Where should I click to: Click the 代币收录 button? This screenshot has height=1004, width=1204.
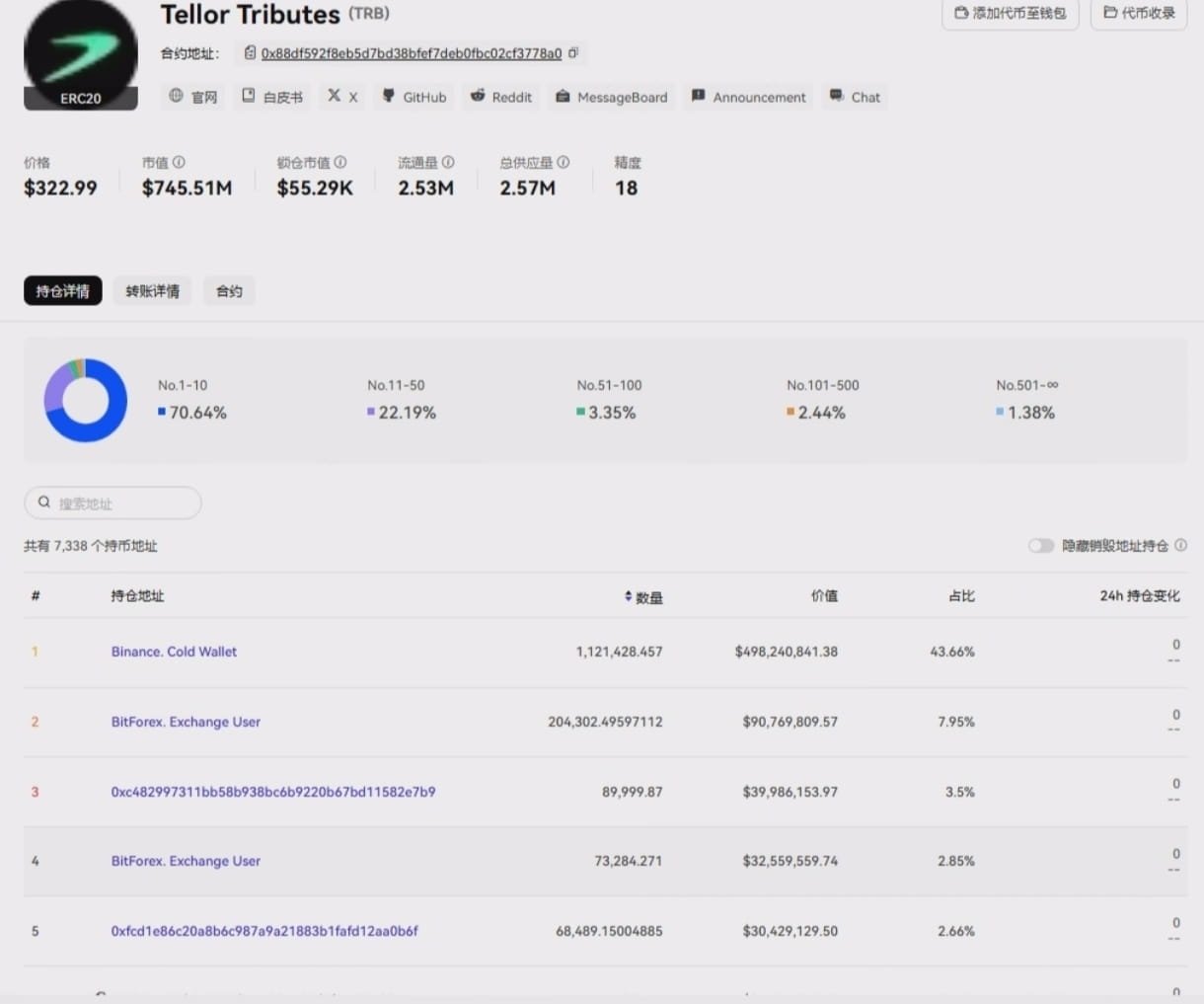click(x=1139, y=13)
